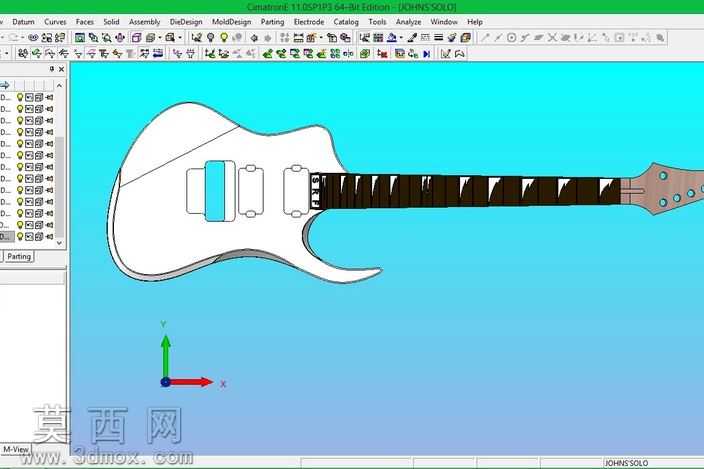Click the grey magnifier at the toolbar's right end
Image resolution: width=704 pixels, height=469 pixels.
pos(660,38)
